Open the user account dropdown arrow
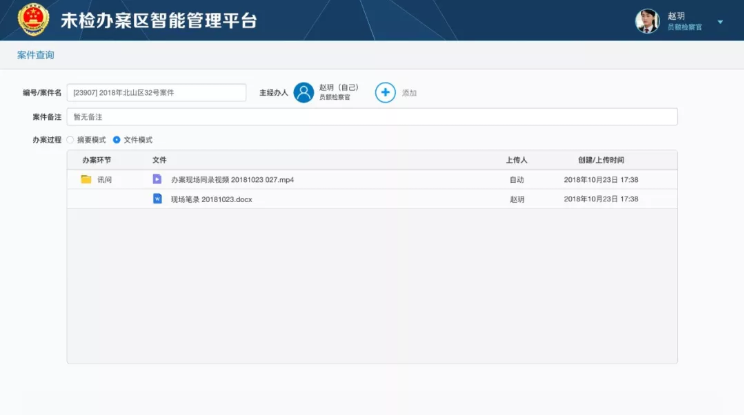The width and height of the screenshot is (744, 415). (x=720, y=21)
